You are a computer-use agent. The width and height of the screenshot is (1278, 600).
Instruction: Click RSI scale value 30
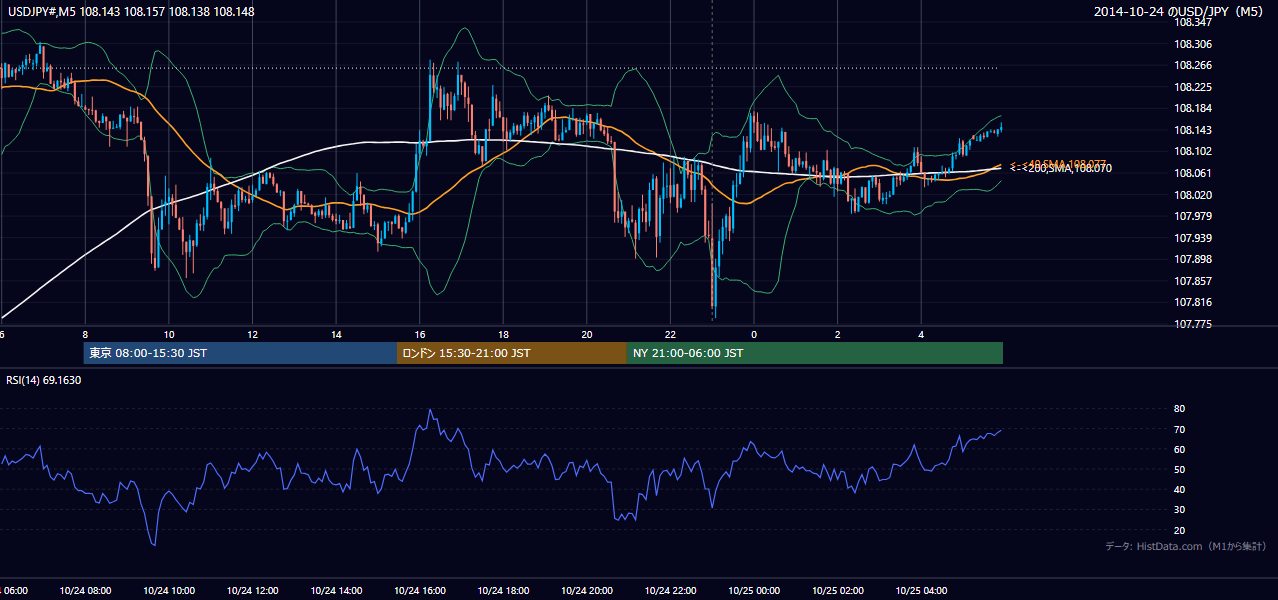coord(1180,510)
